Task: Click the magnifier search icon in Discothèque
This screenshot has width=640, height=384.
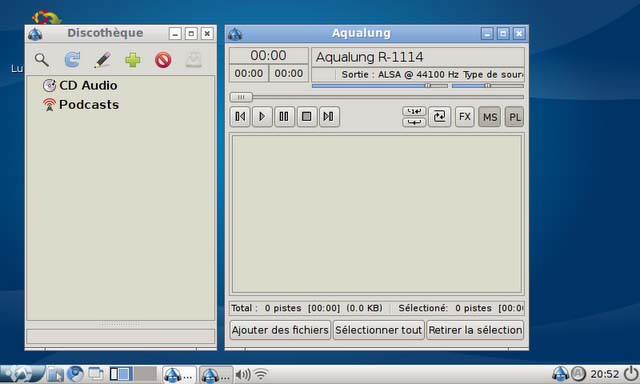Action: point(42,60)
